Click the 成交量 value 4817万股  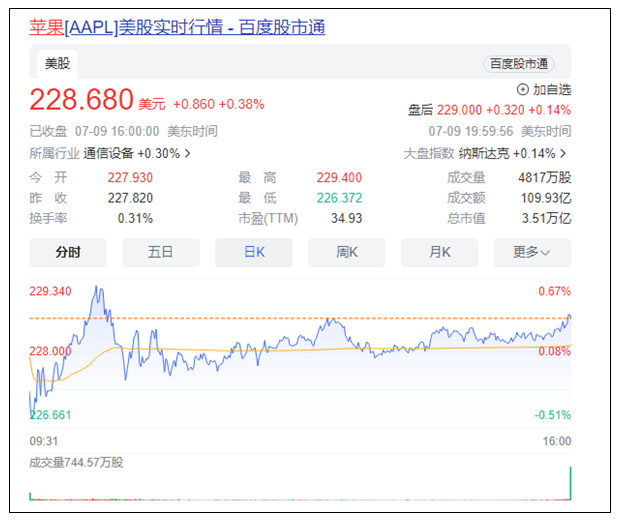pos(545,178)
